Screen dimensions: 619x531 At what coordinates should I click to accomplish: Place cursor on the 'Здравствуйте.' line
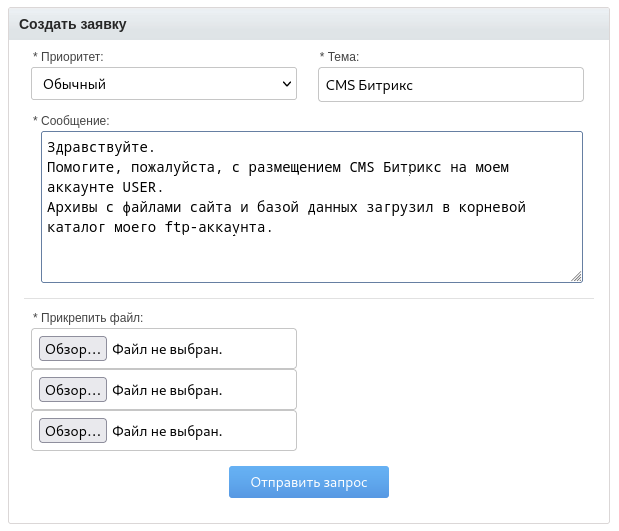100,147
